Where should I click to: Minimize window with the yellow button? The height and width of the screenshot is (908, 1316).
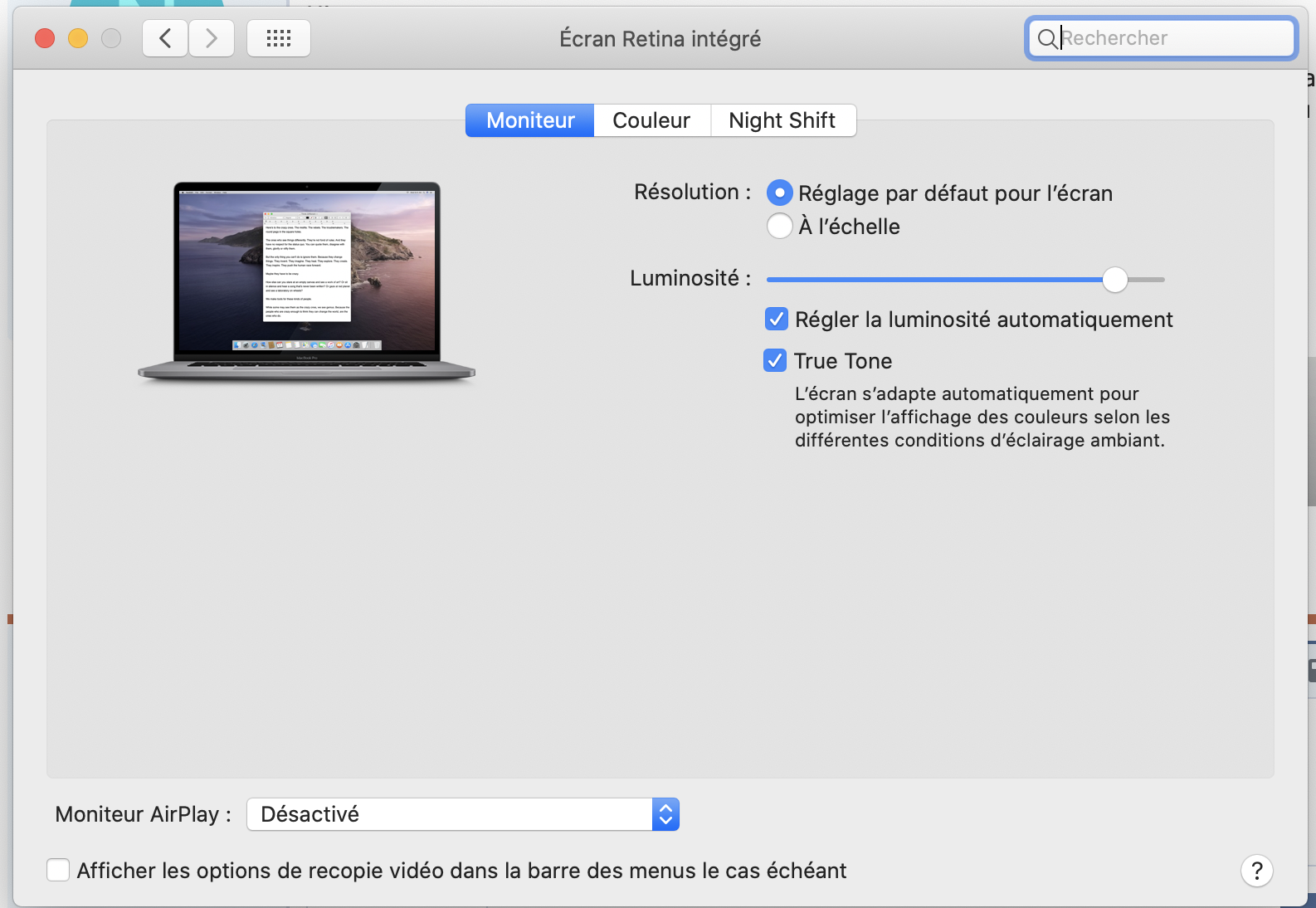(78, 38)
